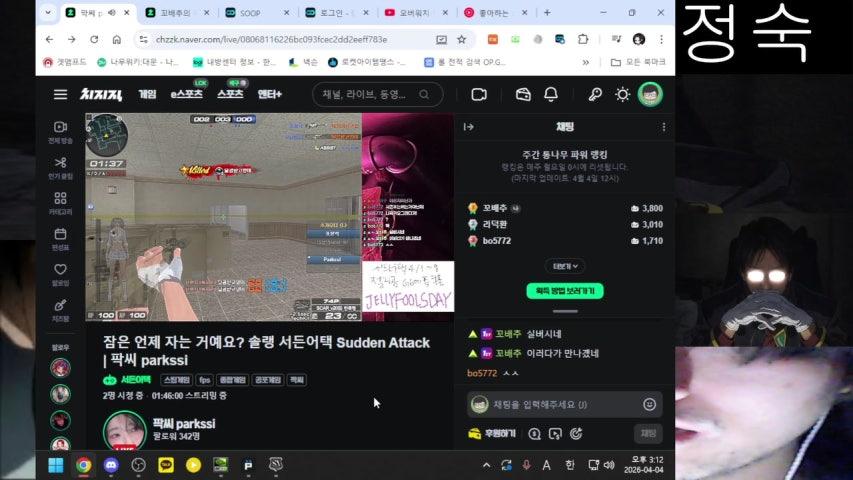Open first followed channel avatar in sidebar

(x=60, y=368)
